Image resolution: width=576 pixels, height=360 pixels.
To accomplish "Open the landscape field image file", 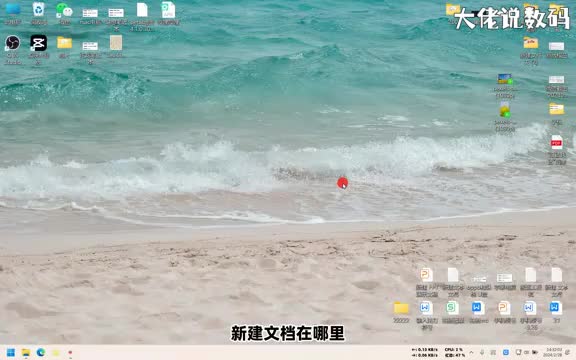I will point(505,79).
